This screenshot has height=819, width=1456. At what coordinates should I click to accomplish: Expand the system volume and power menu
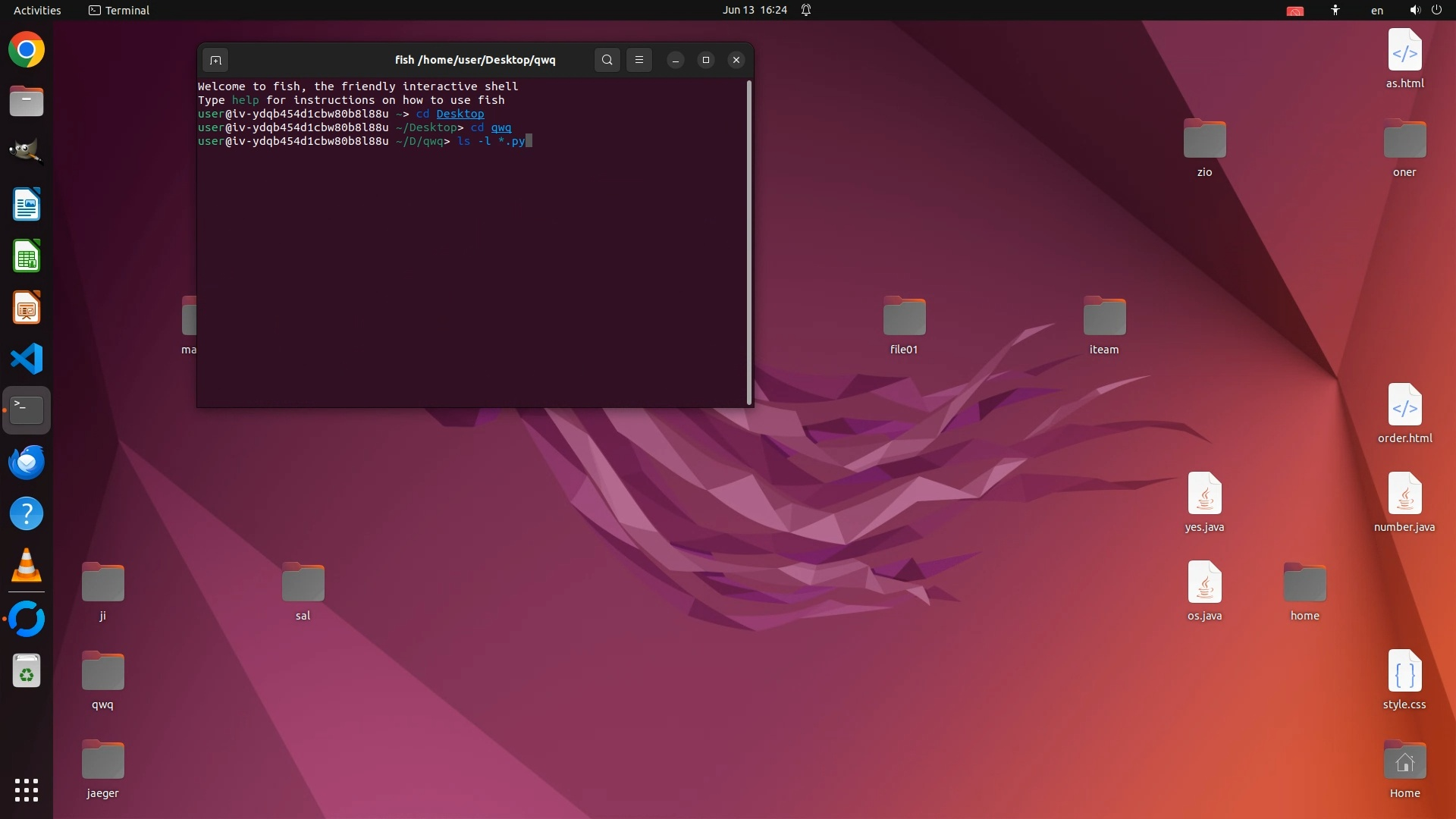click(x=1425, y=10)
